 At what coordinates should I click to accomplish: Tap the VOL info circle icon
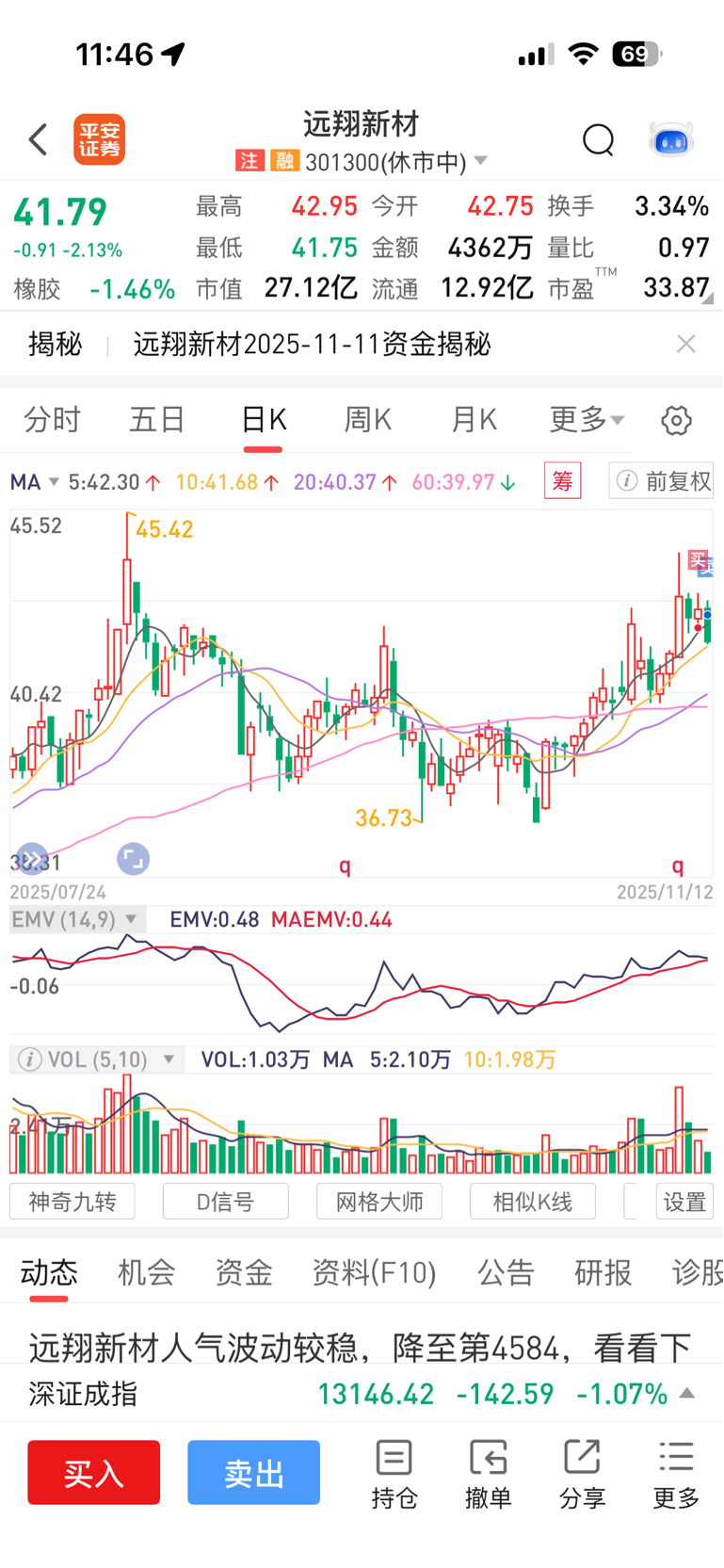pos(30,1059)
